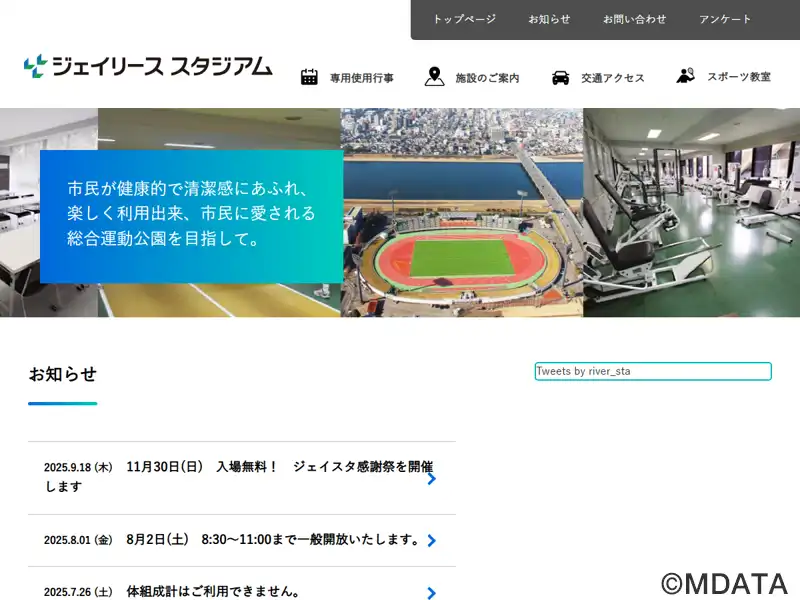Click the date 2025.9.18 (木)
This screenshot has height=600, width=800.
tap(78, 467)
